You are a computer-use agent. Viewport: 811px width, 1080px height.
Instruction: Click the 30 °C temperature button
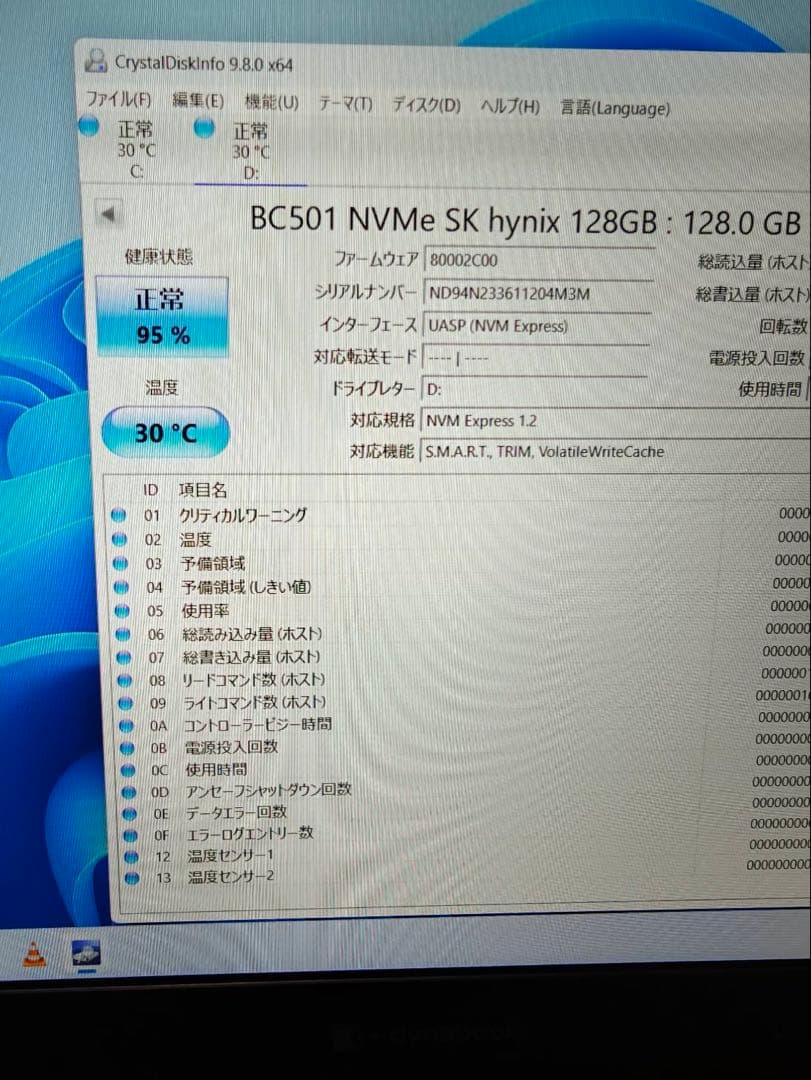tap(165, 433)
